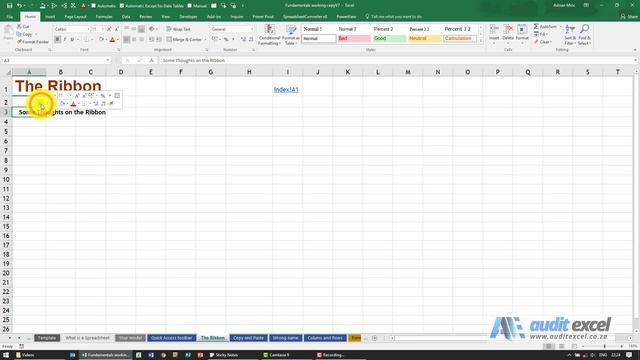Click the Windows Start button
Viewport: 640px width, 360px height.
pyautogui.click(x=6, y=355)
